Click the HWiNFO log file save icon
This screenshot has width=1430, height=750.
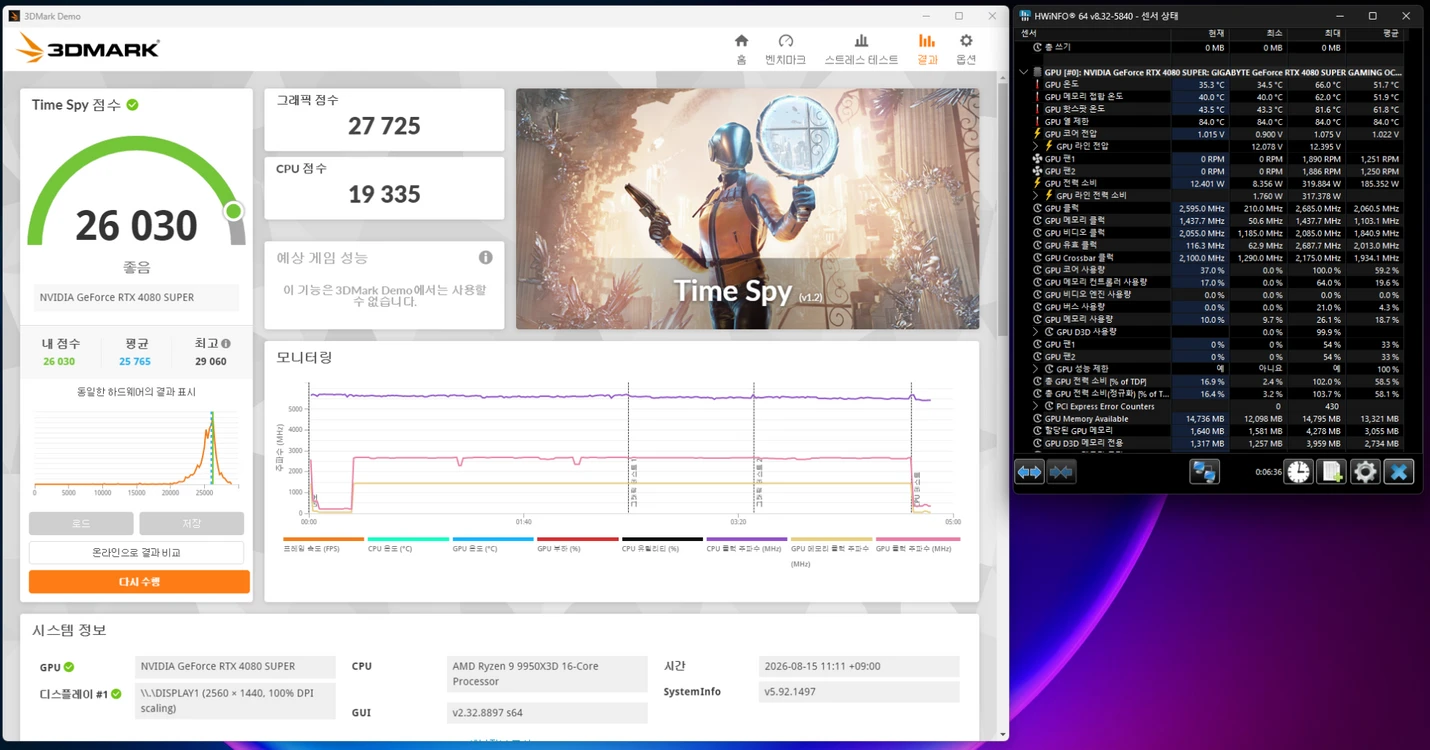pos(1331,471)
